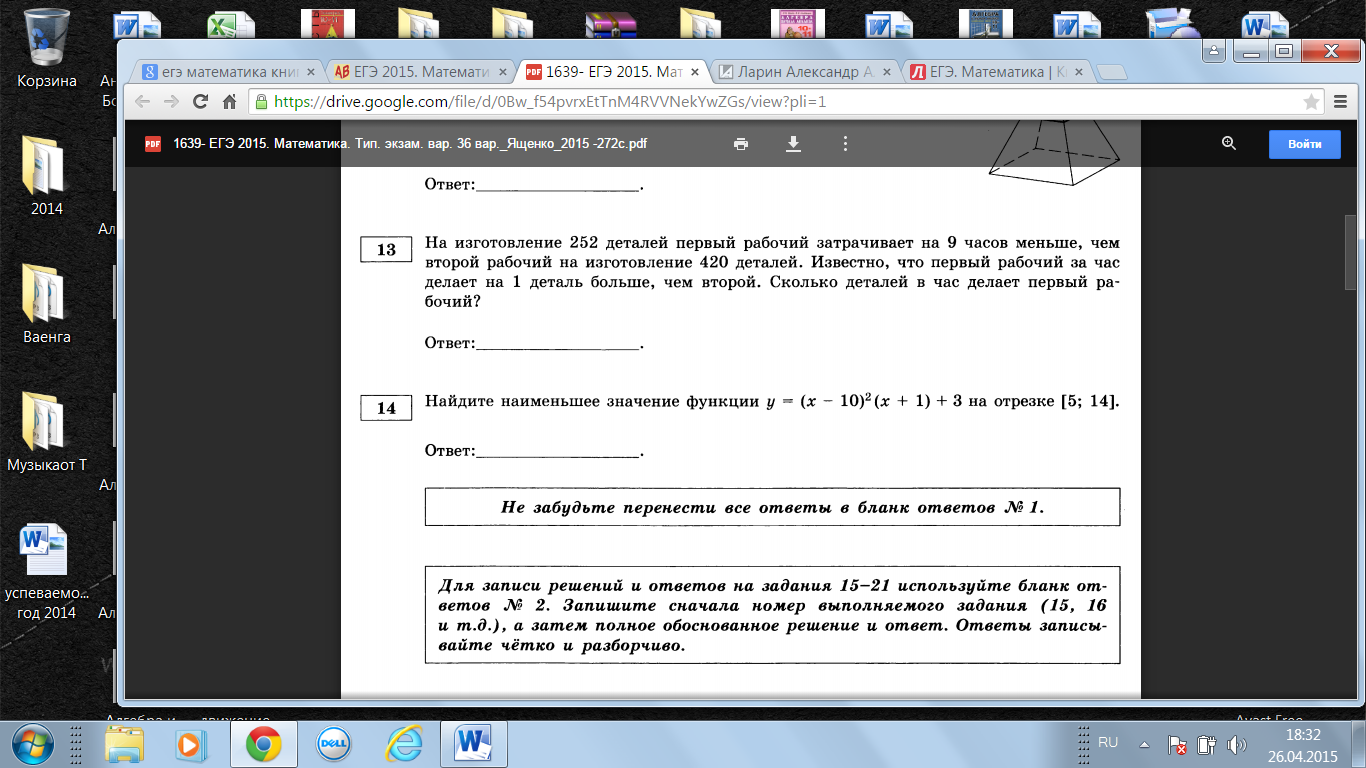Open a new browser tab
Image resolution: width=1366 pixels, height=768 pixels.
point(1112,73)
